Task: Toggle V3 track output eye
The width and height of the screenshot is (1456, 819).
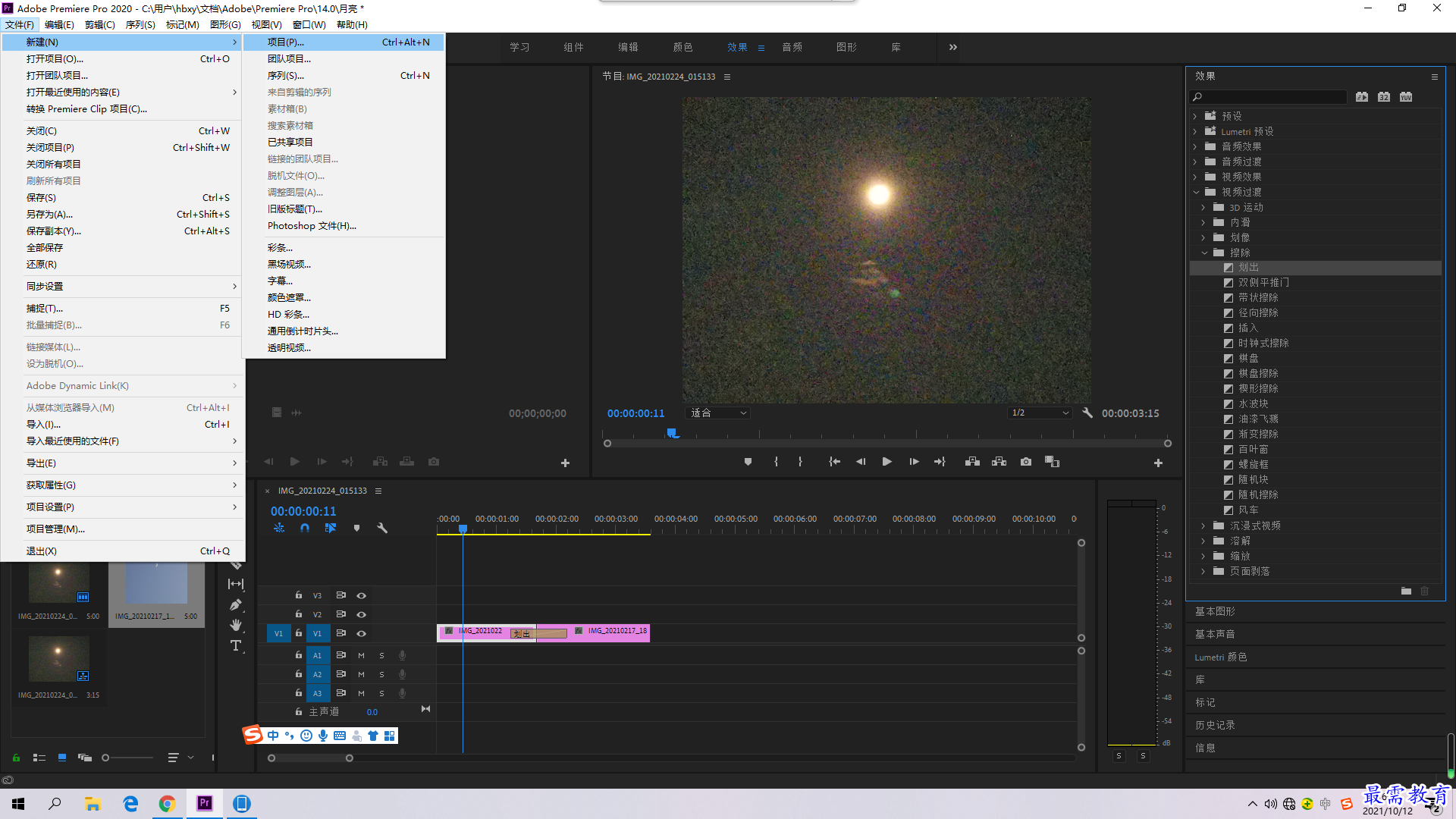Action: (362, 596)
